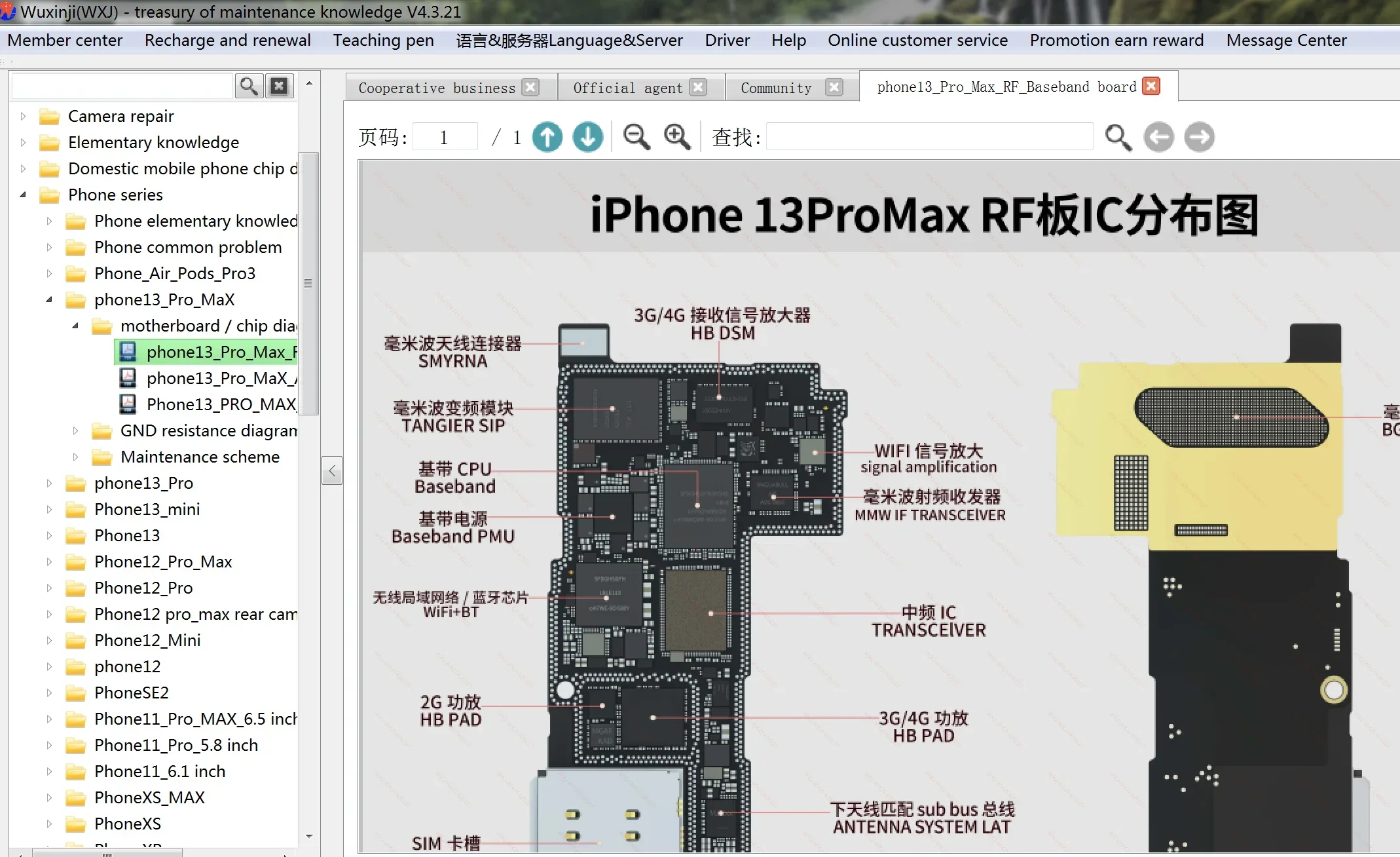Click the tree scrollbar down arrow
This screenshot has height=857, width=1400.
point(309,837)
